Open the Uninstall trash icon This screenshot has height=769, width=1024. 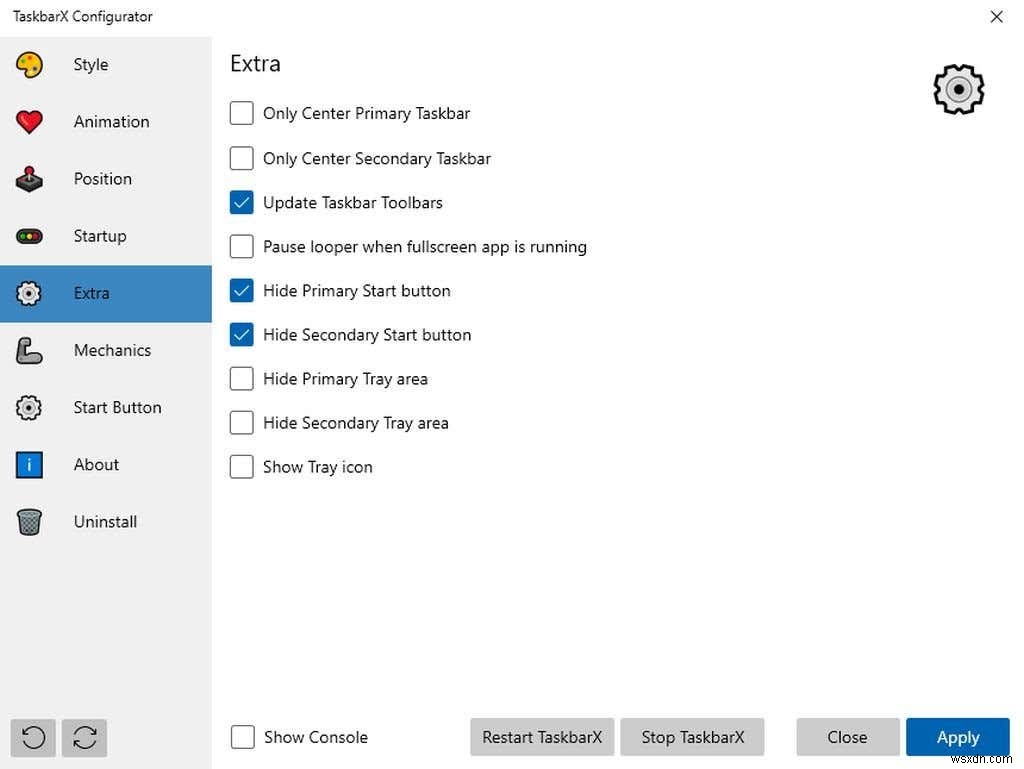[x=29, y=521]
